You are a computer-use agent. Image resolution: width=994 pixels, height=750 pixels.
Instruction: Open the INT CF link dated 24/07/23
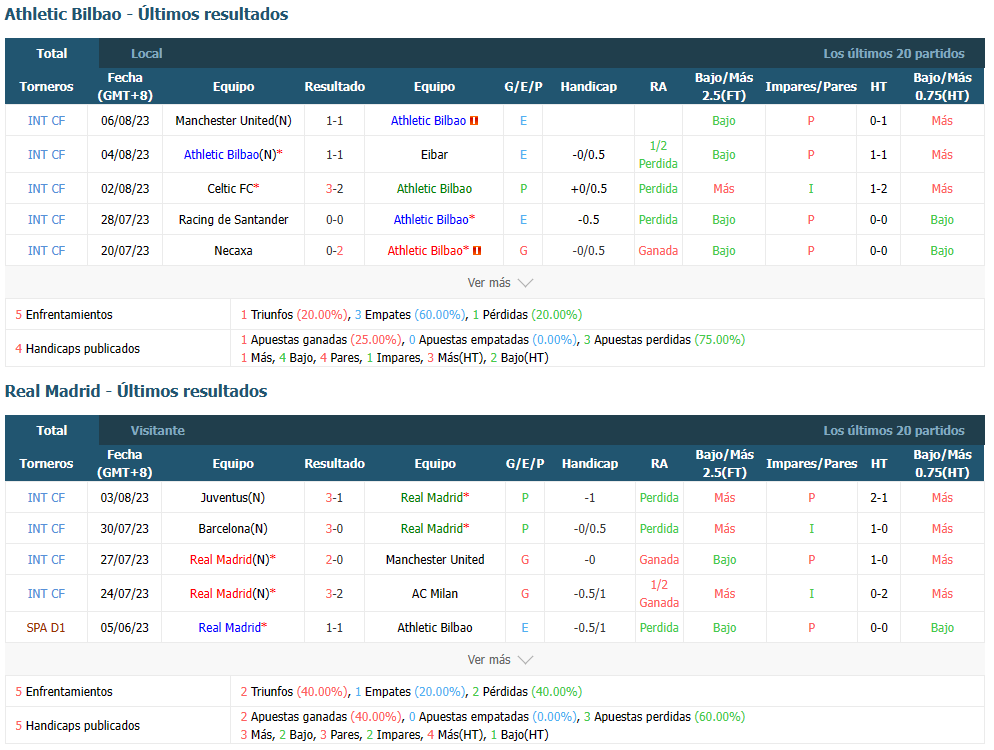point(46,593)
